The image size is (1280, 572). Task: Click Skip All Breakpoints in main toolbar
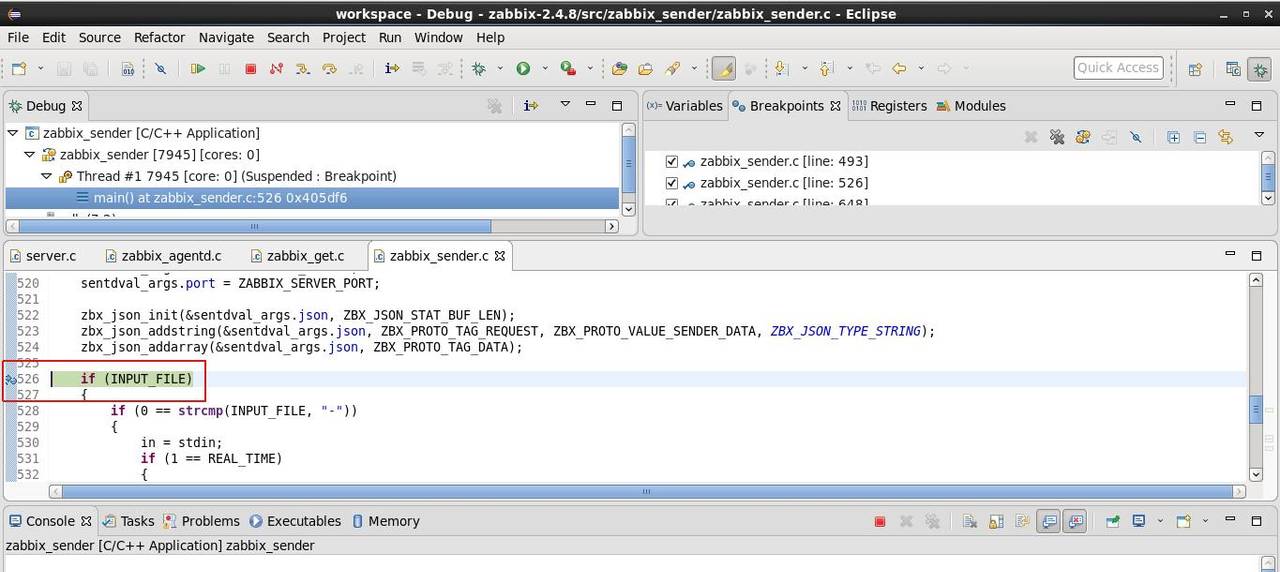pos(160,69)
